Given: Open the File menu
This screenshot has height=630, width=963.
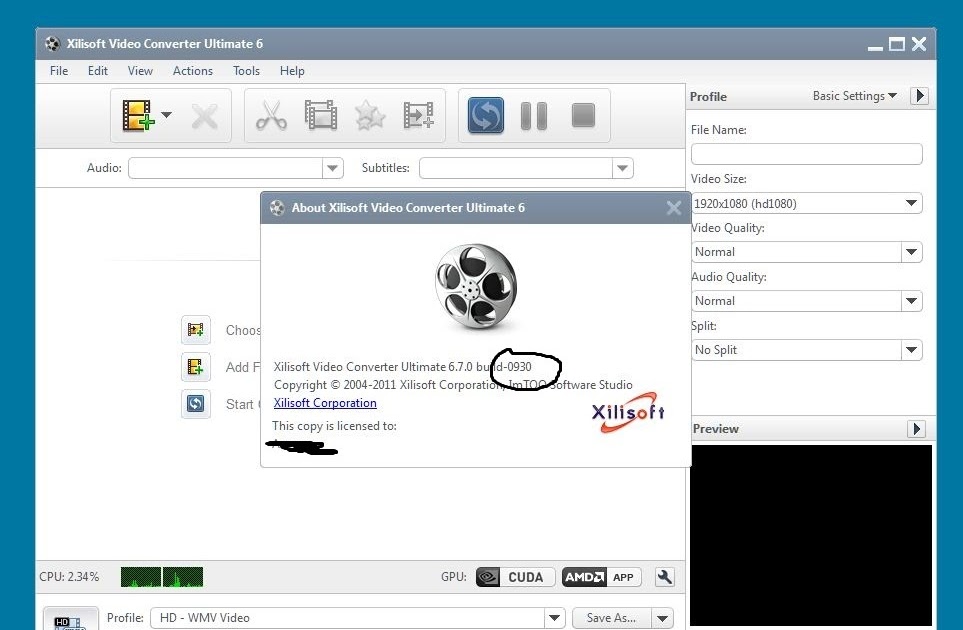Looking at the screenshot, I should [59, 71].
